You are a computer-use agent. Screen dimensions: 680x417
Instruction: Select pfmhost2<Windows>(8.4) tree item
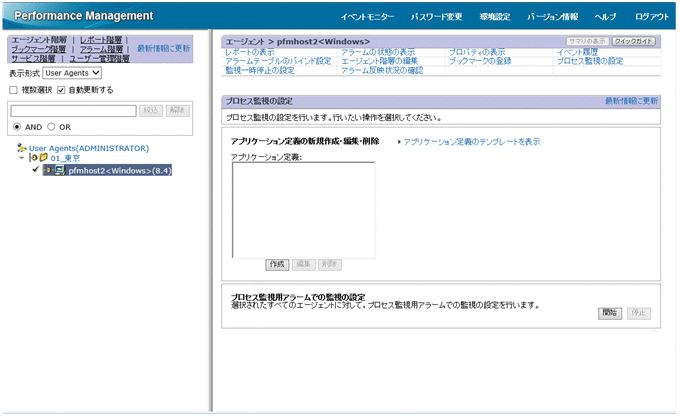pyautogui.click(x=120, y=170)
